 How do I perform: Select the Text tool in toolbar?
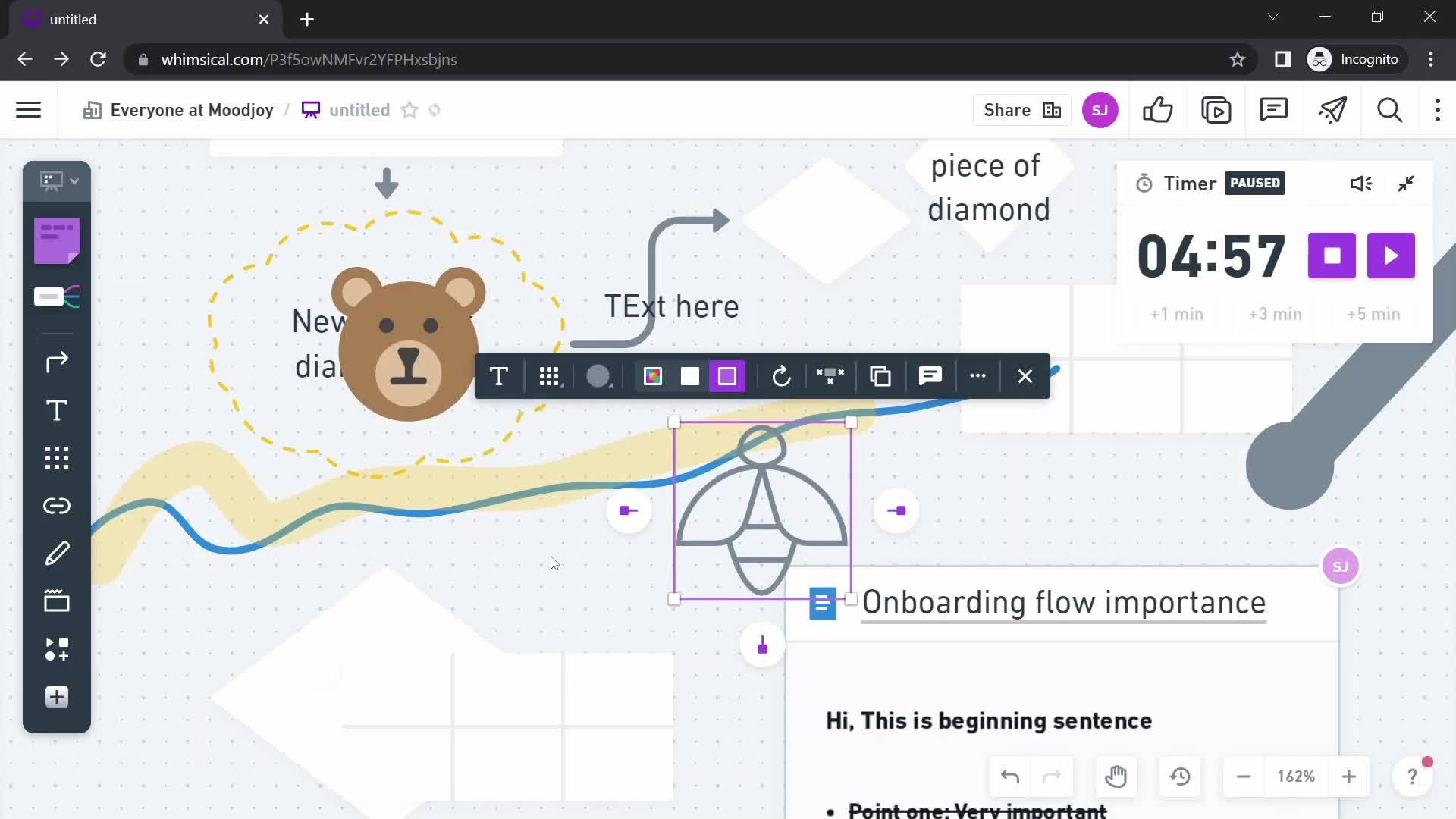click(x=56, y=410)
